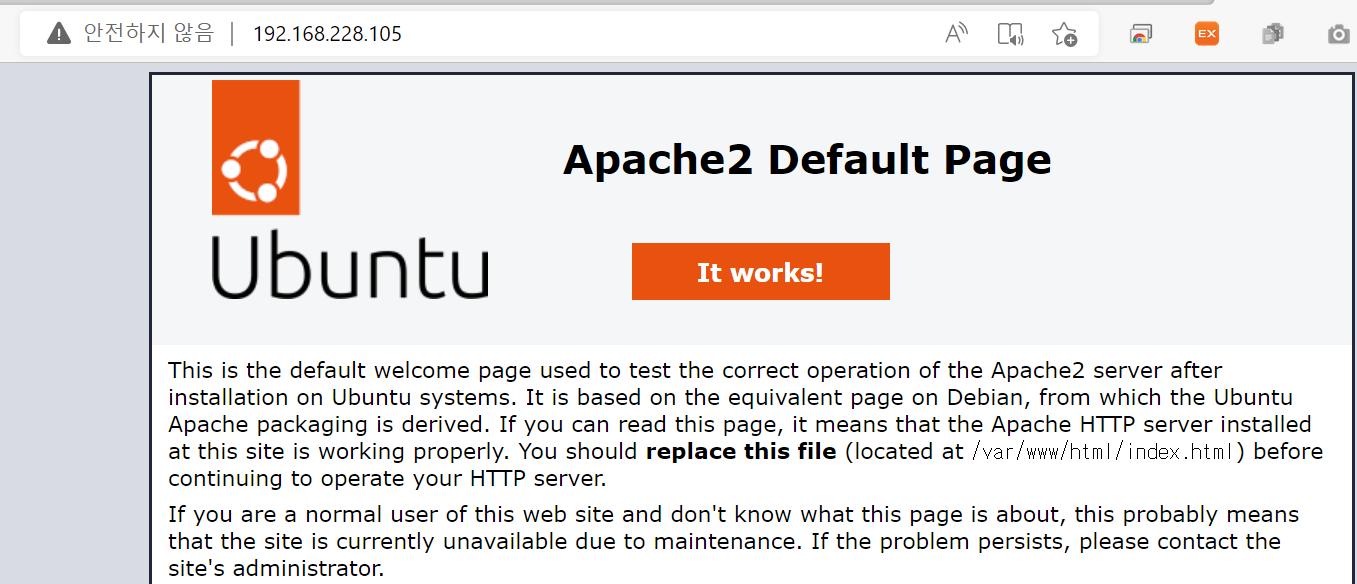Viewport: 1357px width, 584px height.
Task: Open the Immersive Reader book icon
Action: coord(1011,35)
